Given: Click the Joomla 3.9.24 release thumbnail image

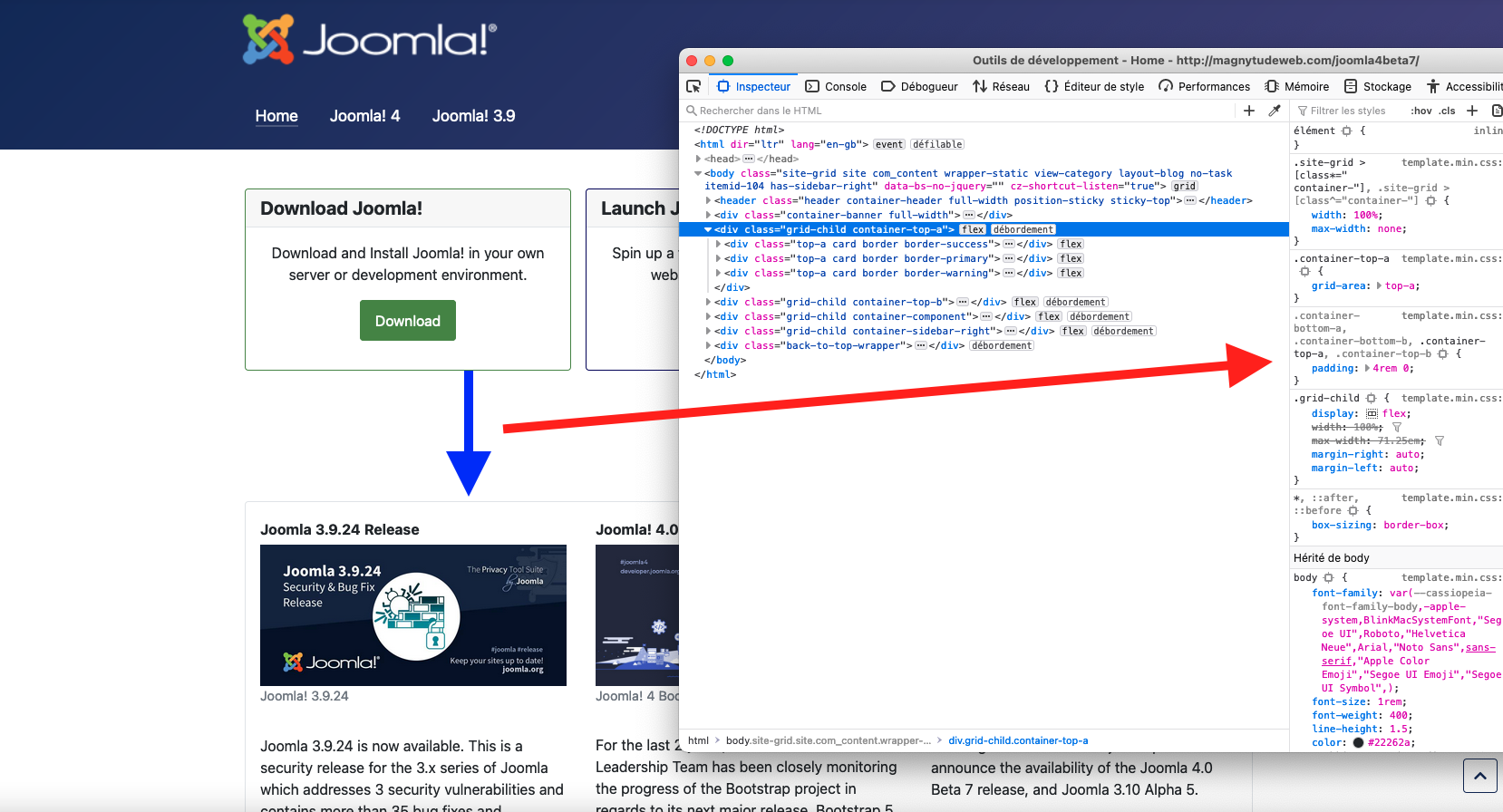Looking at the screenshot, I should tap(413, 615).
